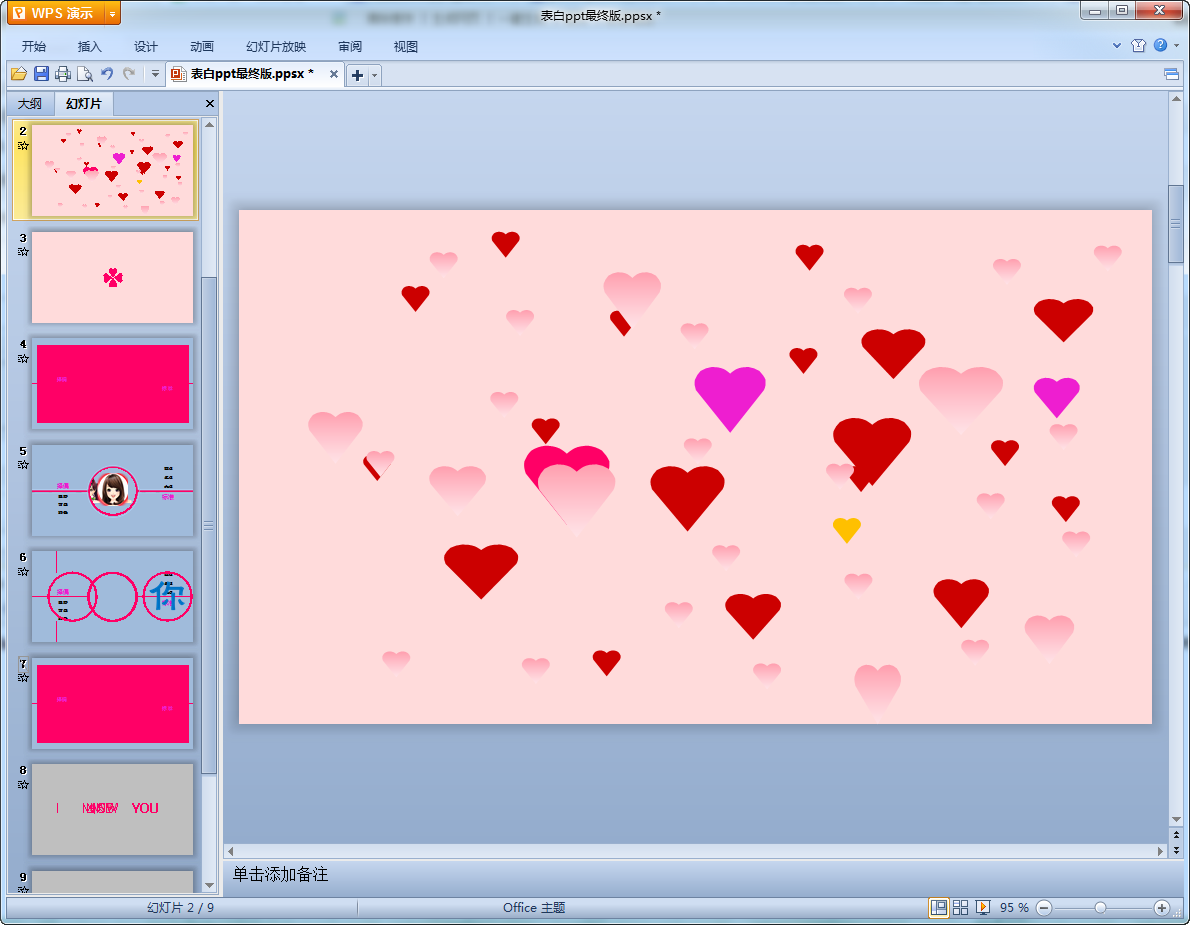
Task: Select slide 4 pink thumbnail
Action: (112, 384)
